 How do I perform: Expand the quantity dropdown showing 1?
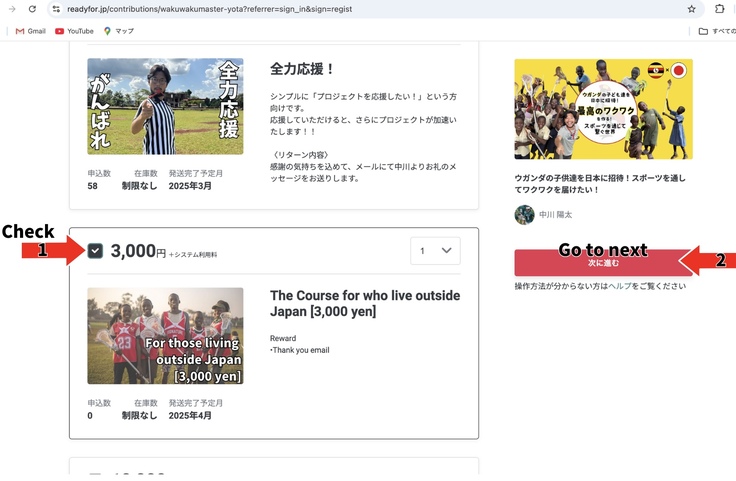point(435,250)
